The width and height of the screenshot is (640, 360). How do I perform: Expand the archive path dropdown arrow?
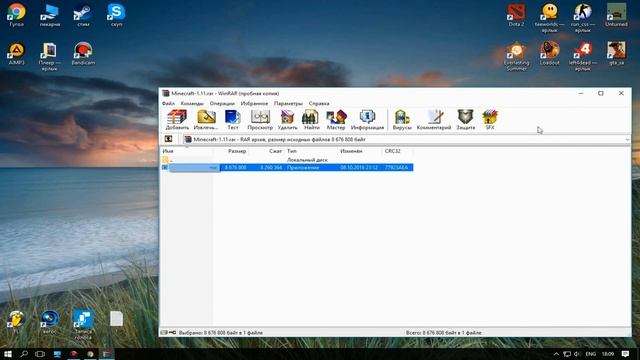(627, 140)
